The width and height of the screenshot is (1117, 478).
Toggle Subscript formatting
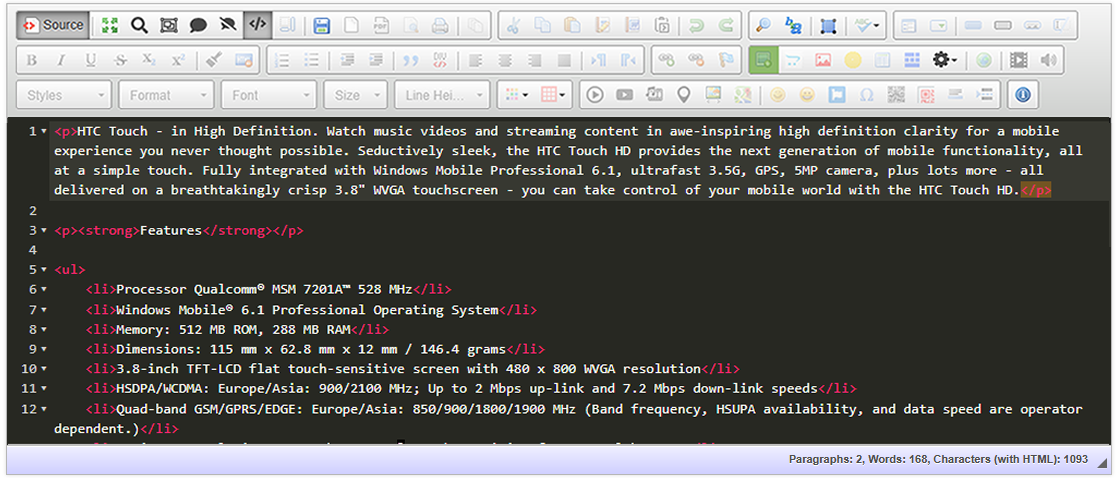click(x=149, y=61)
